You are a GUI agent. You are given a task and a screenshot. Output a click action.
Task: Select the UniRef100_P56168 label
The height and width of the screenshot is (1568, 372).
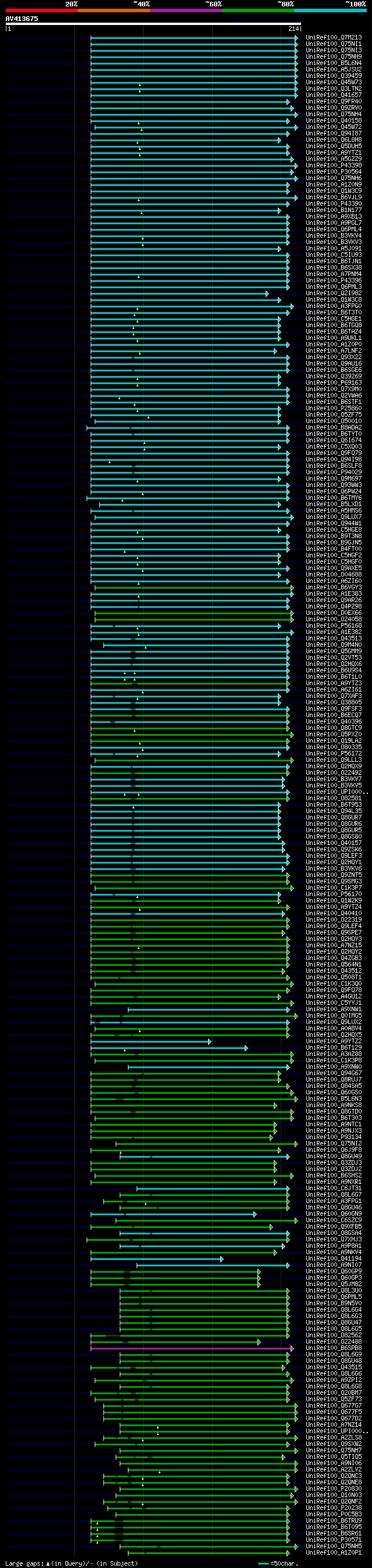pyautogui.click(x=334, y=626)
